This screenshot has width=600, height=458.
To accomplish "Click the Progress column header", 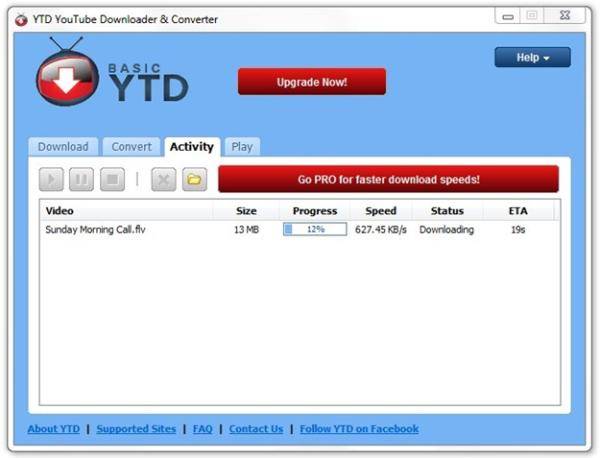I will click(x=315, y=211).
